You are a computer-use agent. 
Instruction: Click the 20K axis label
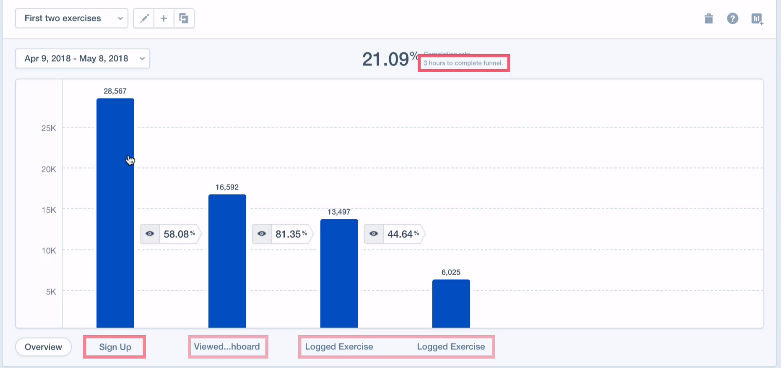[49, 169]
